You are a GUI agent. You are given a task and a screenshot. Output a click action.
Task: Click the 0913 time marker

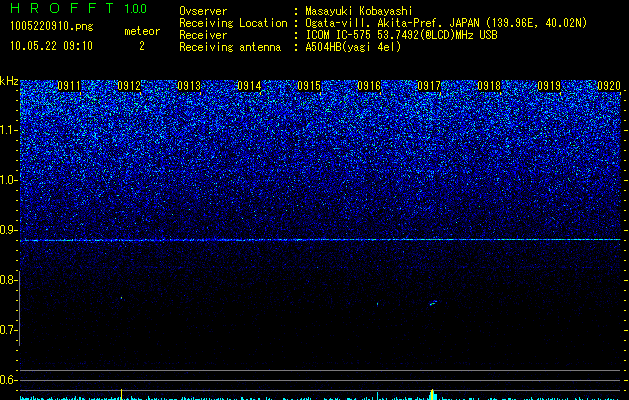coord(189,86)
